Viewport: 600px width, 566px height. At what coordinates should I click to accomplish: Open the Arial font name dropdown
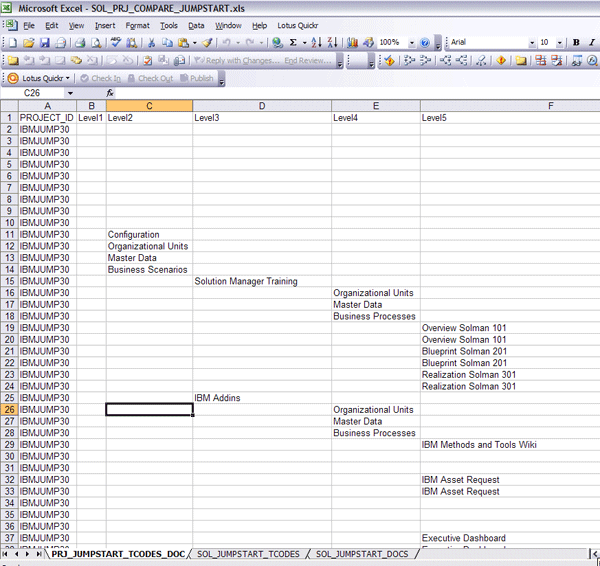pyautogui.click(x=531, y=43)
